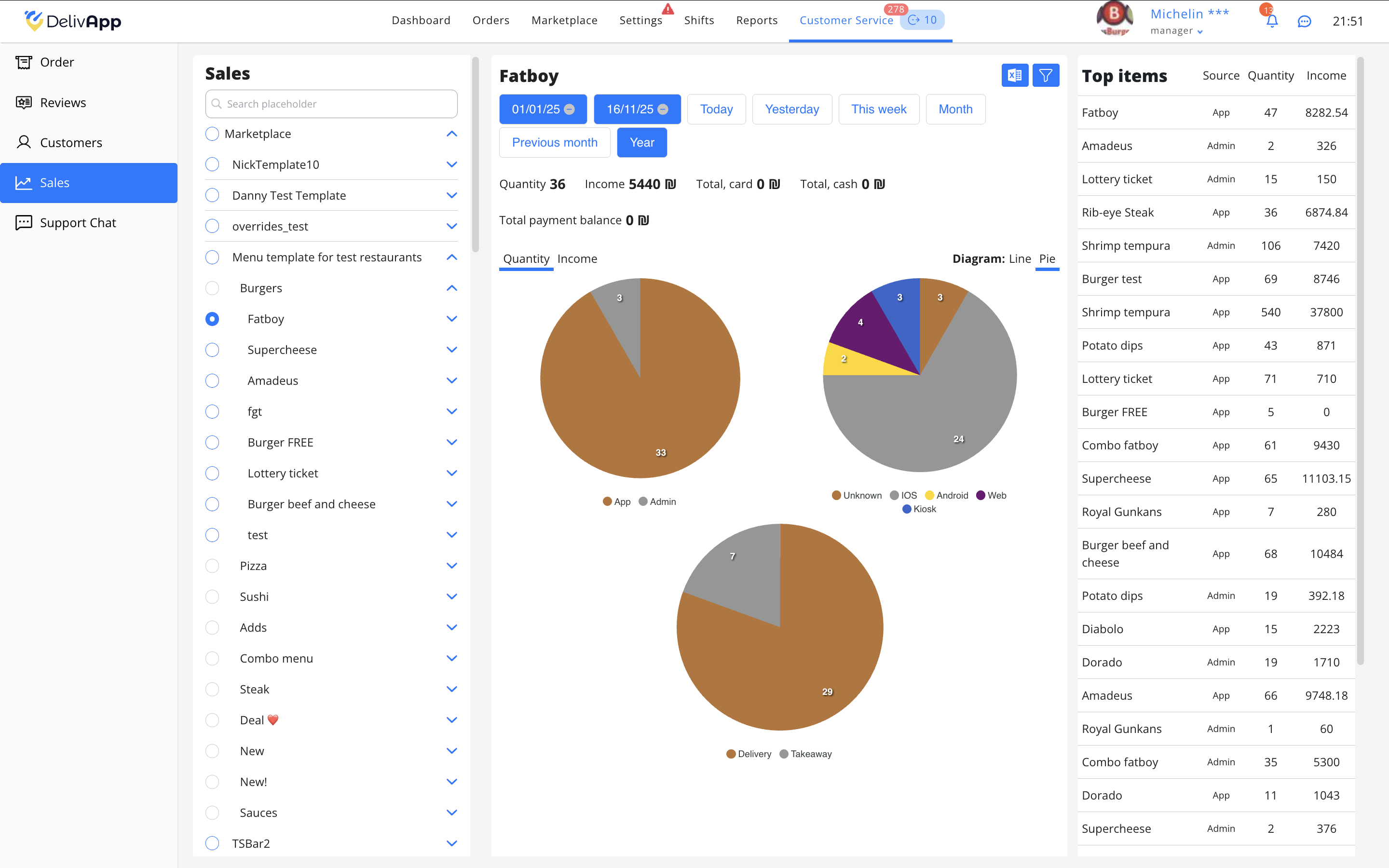The image size is (1389, 868).
Task: Select the Marketplace radio button
Action: click(212, 134)
